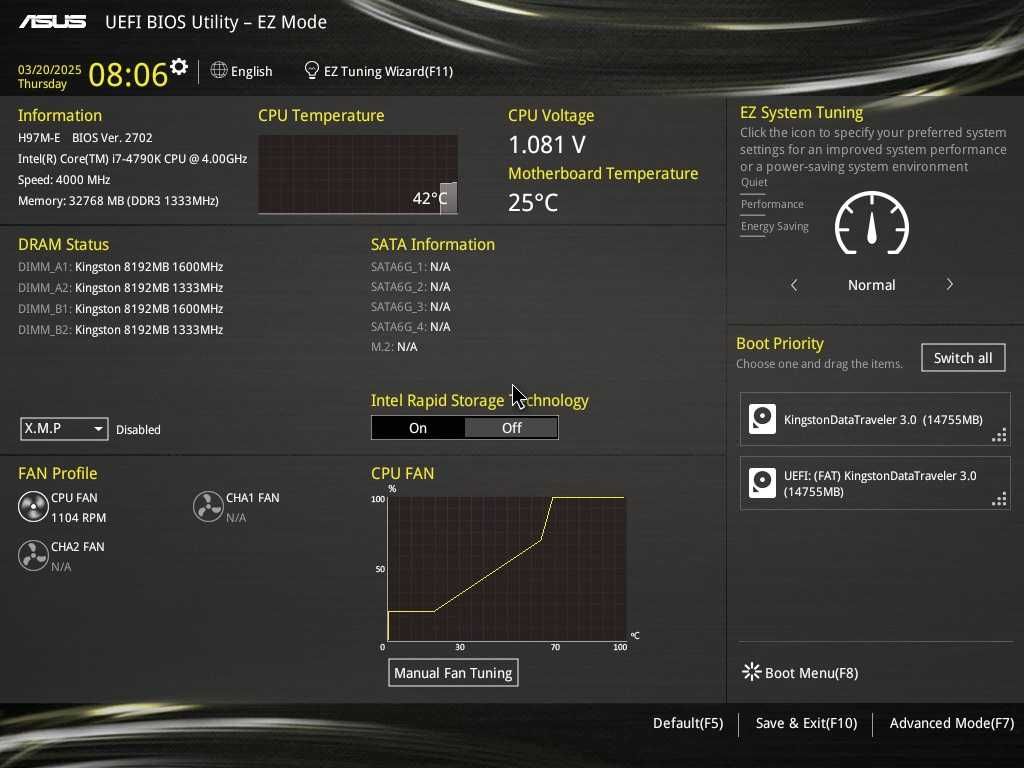Open the date and time settings gear
1024x768 pixels.
pos(178,66)
